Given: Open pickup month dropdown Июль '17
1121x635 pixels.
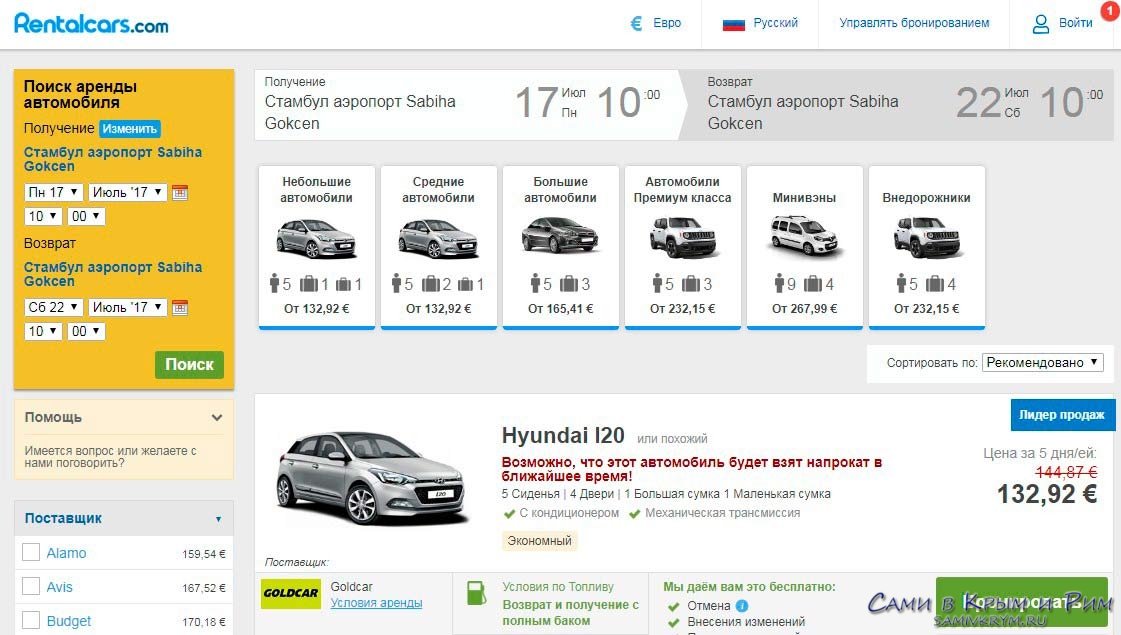Looking at the screenshot, I should point(128,192).
